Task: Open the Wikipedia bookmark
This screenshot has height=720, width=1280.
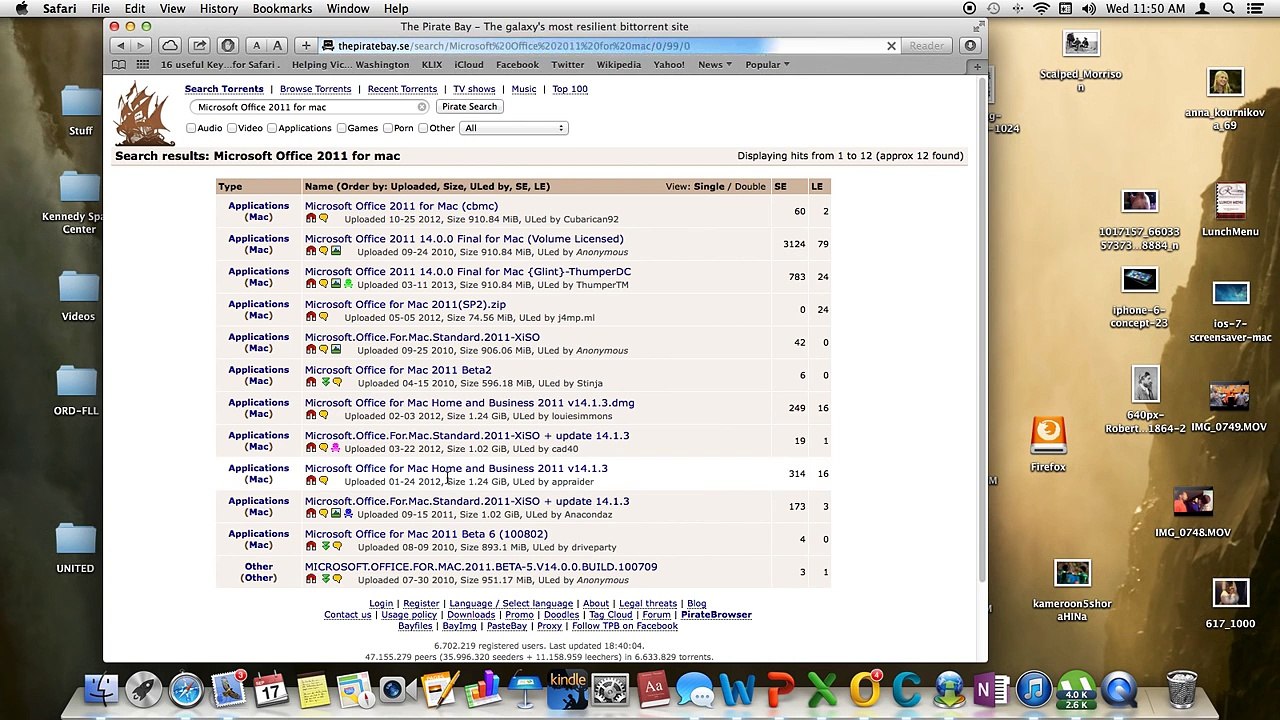Action: pyautogui.click(x=618, y=65)
